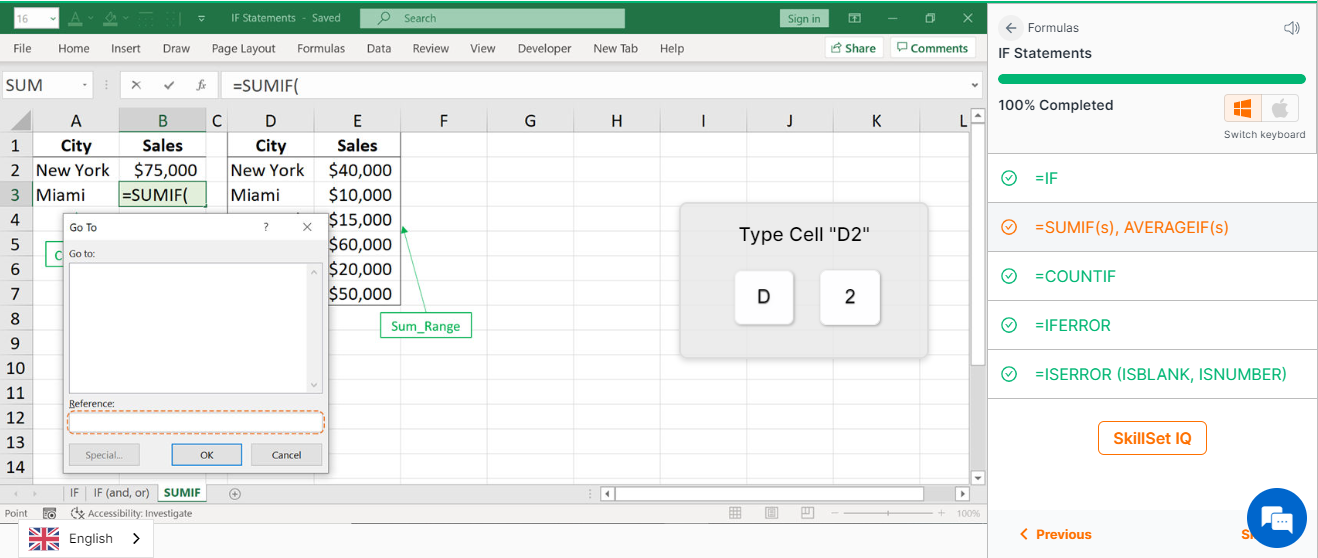
Task: Open the =ISERROR (ISBLANK, ISNUMBER) lesson
Action: [1152, 374]
